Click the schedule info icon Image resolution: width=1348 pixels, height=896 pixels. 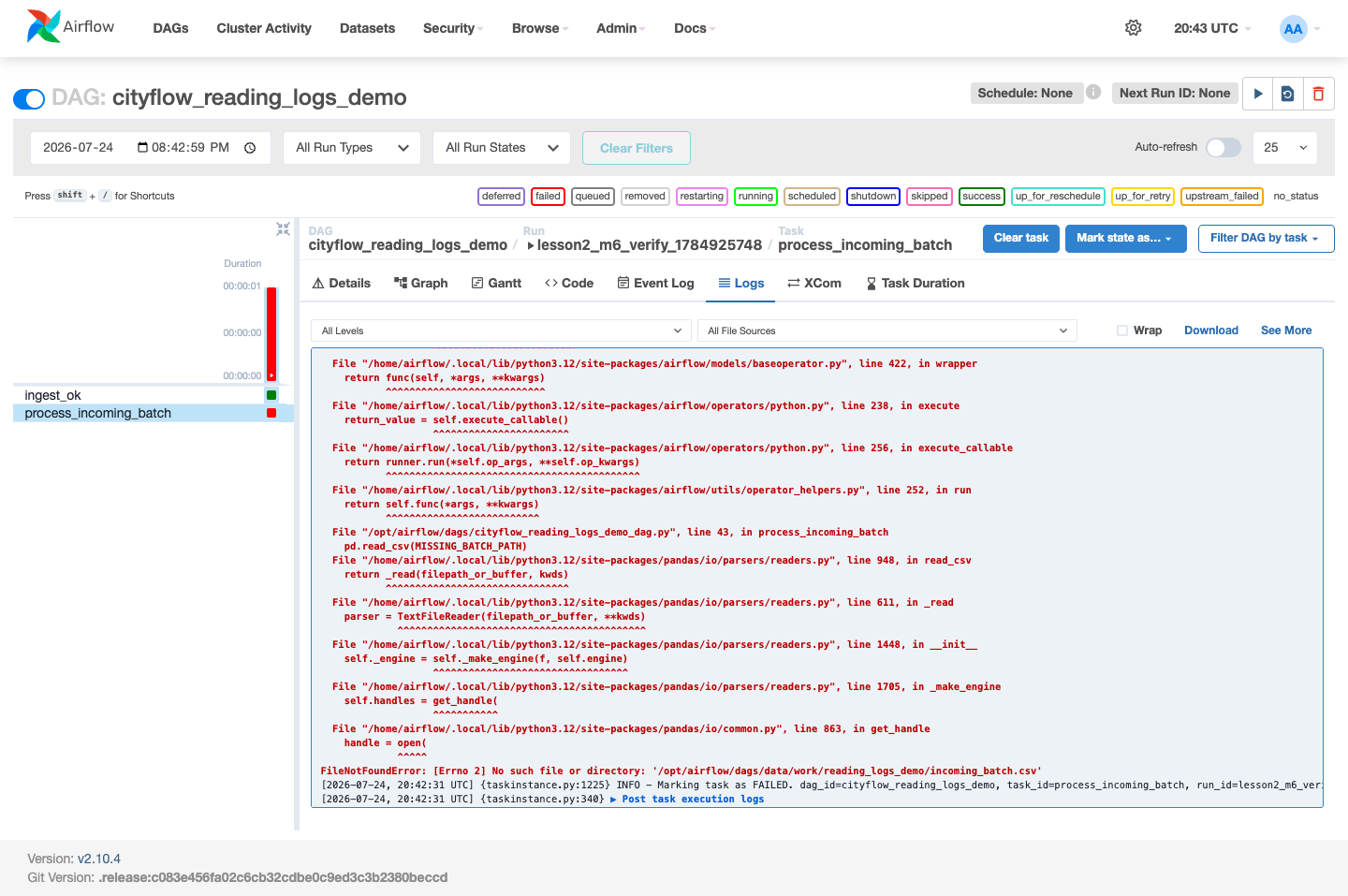click(1093, 92)
